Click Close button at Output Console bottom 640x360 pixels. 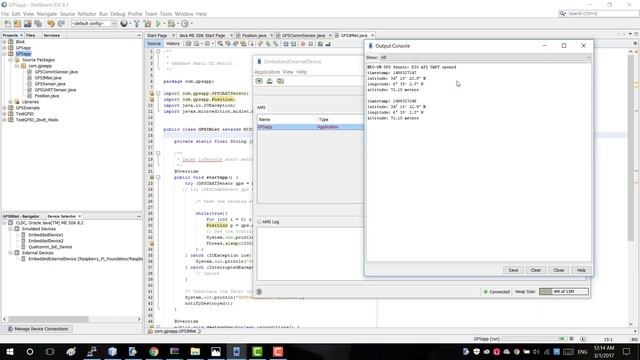pos(558,270)
